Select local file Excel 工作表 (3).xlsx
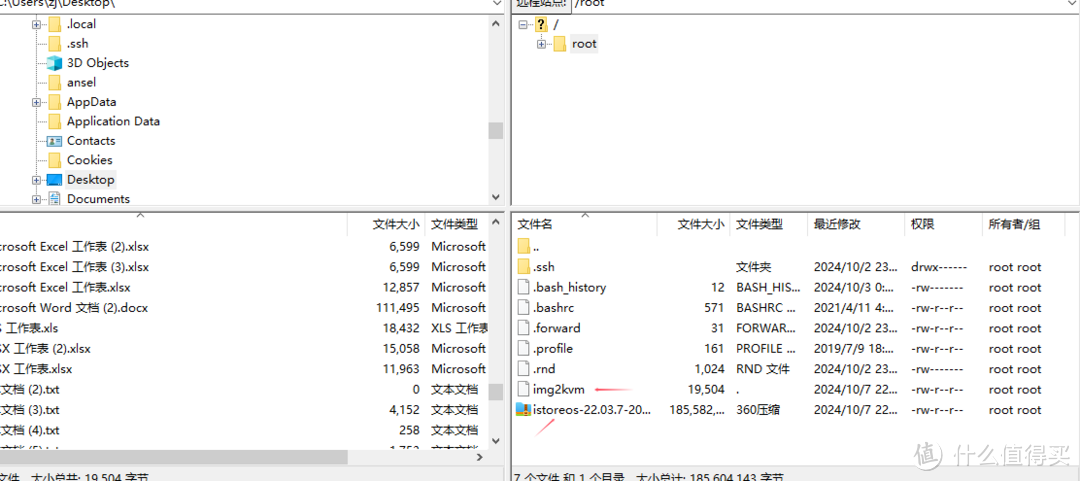Viewport: 1080px width, 481px height. coord(74,267)
